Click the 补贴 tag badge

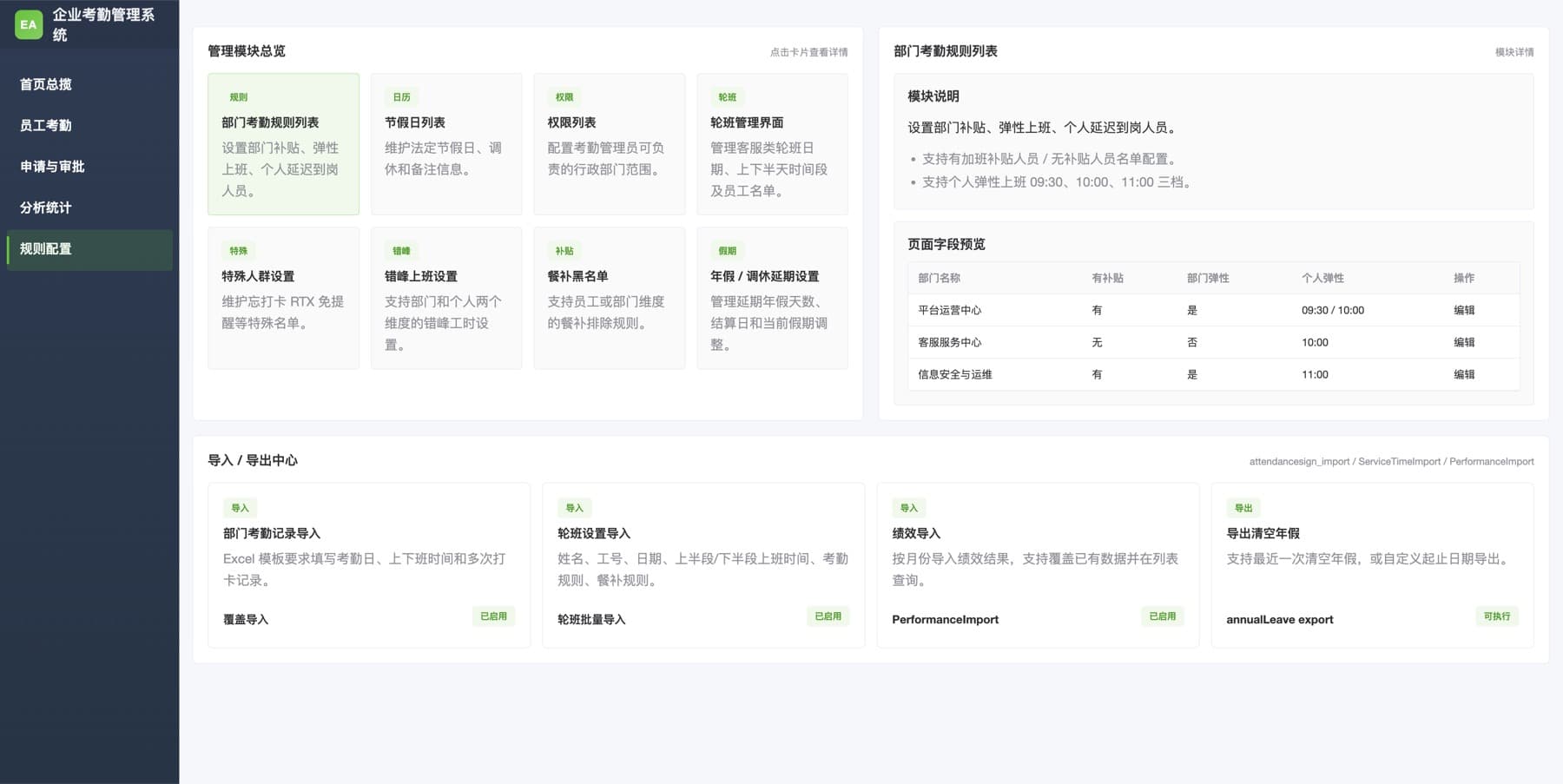564,251
